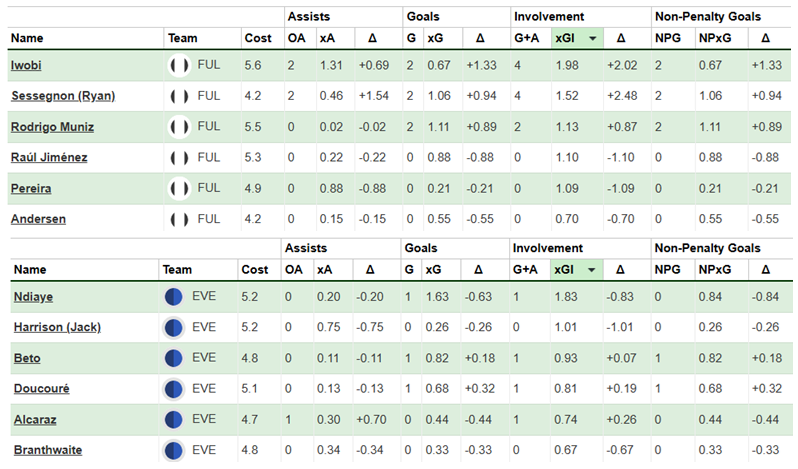Sort Fulham table by xA column
Screen dimensions: 798x469
click(x=326, y=38)
